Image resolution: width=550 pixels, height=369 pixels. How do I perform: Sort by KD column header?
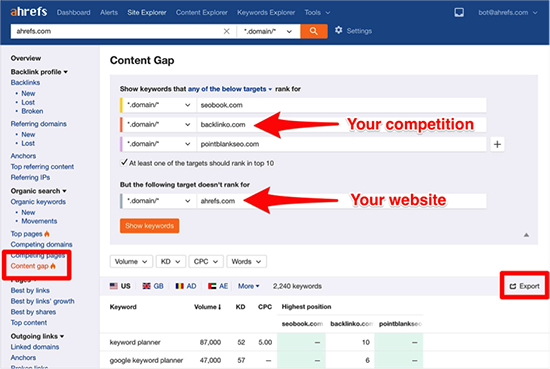pyautogui.click(x=240, y=307)
